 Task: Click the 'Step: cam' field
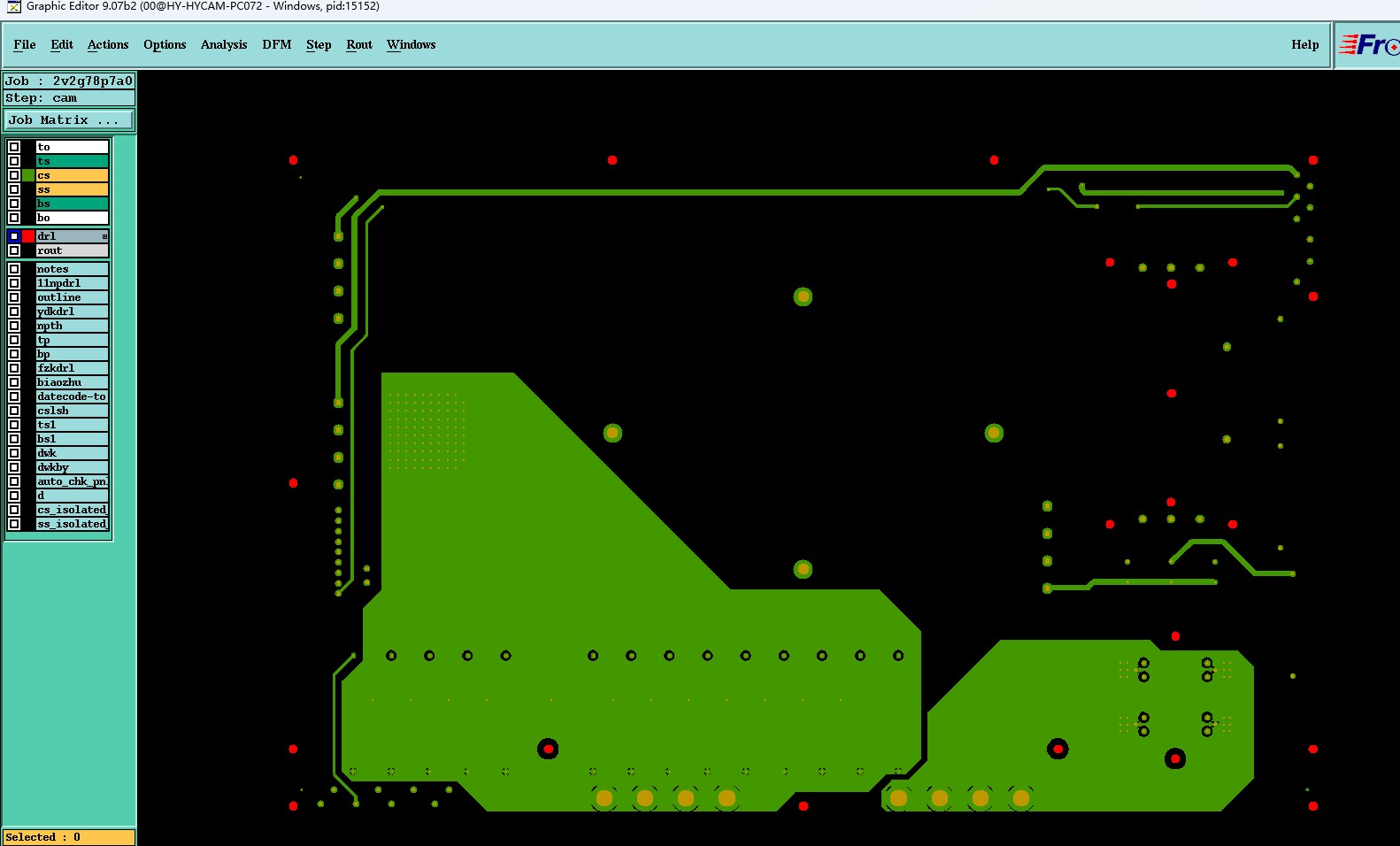point(69,98)
